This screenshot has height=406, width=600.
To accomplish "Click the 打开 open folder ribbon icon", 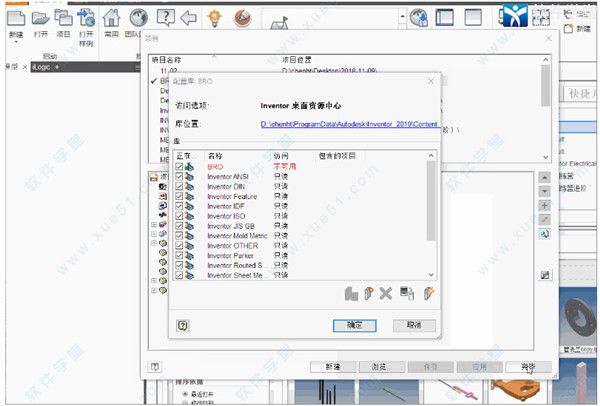I will click(x=40, y=18).
